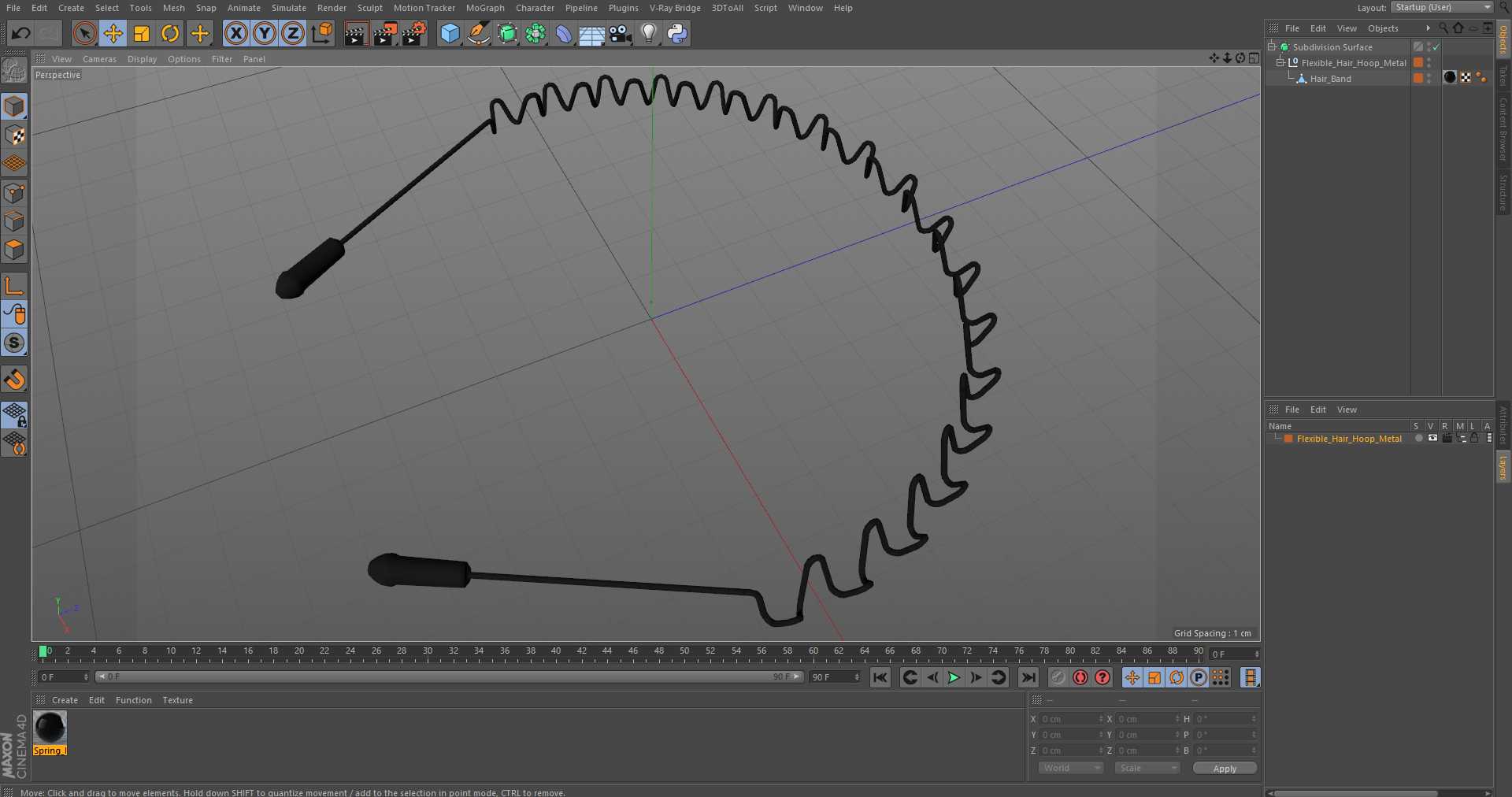Click the Locked Workplane icon
1512x797 pixels.
(14, 414)
